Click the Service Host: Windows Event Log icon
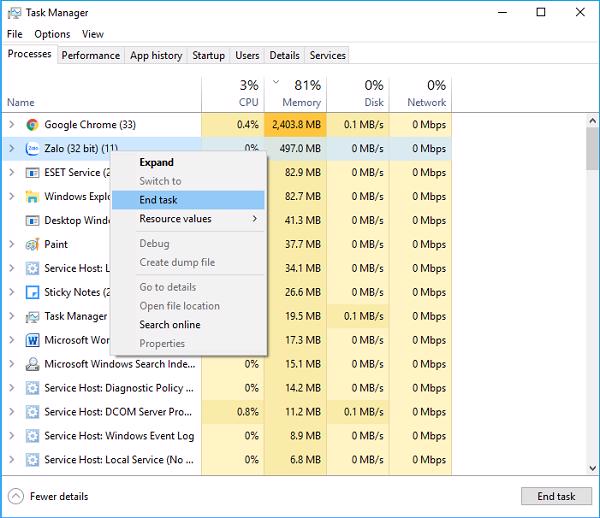The height and width of the screenshot is (518, 600). tap(32, 436)
